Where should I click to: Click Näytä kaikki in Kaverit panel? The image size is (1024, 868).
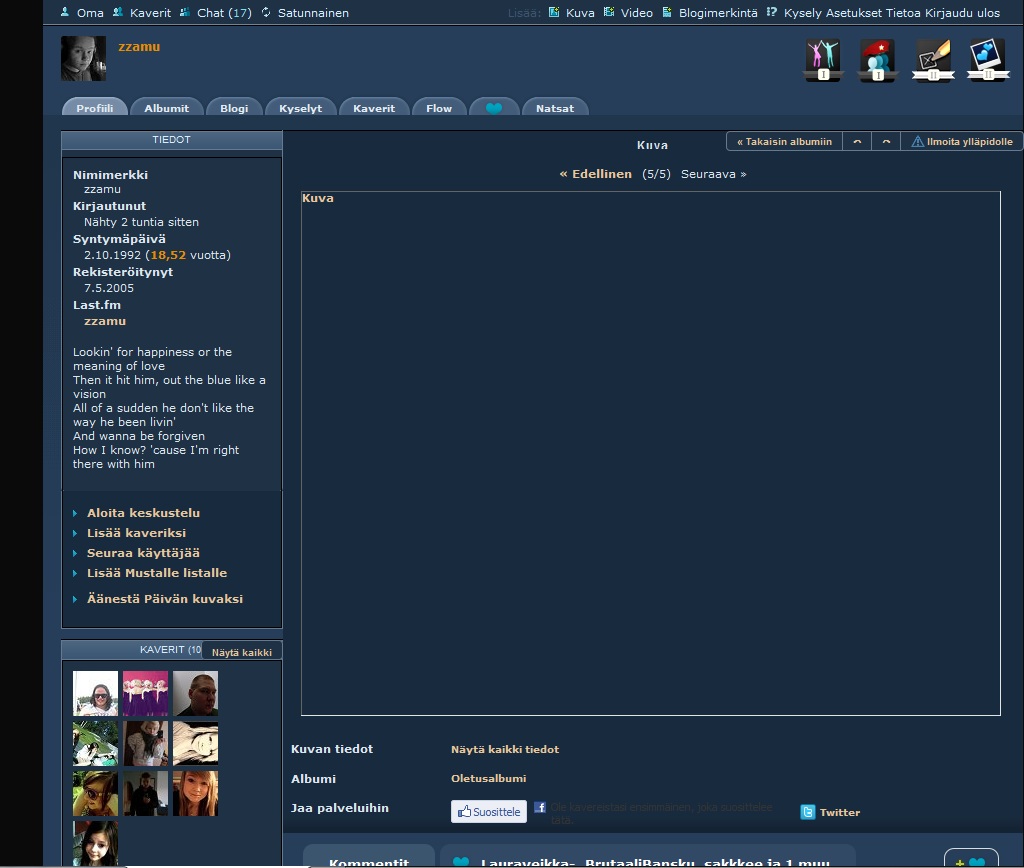[242, 652]
